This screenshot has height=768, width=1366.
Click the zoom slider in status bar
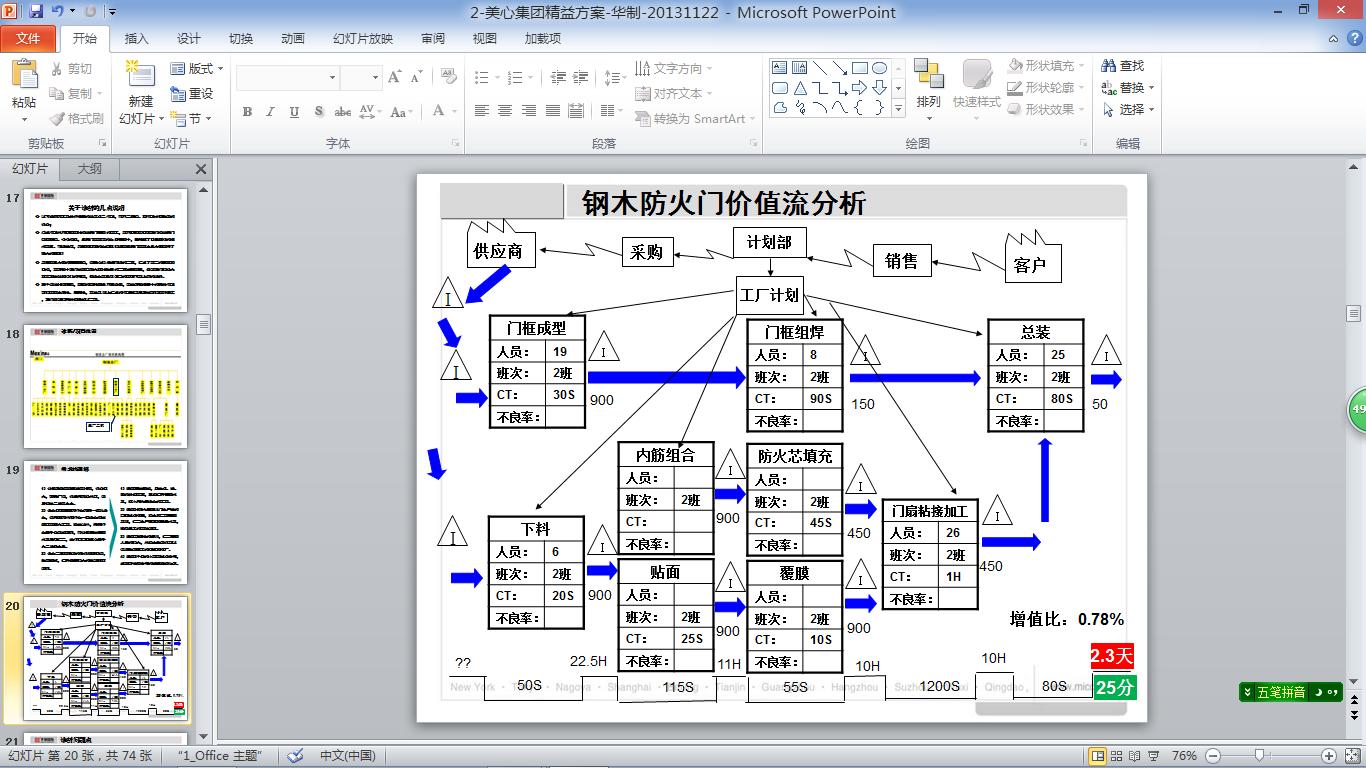(x=1258, y=756)
